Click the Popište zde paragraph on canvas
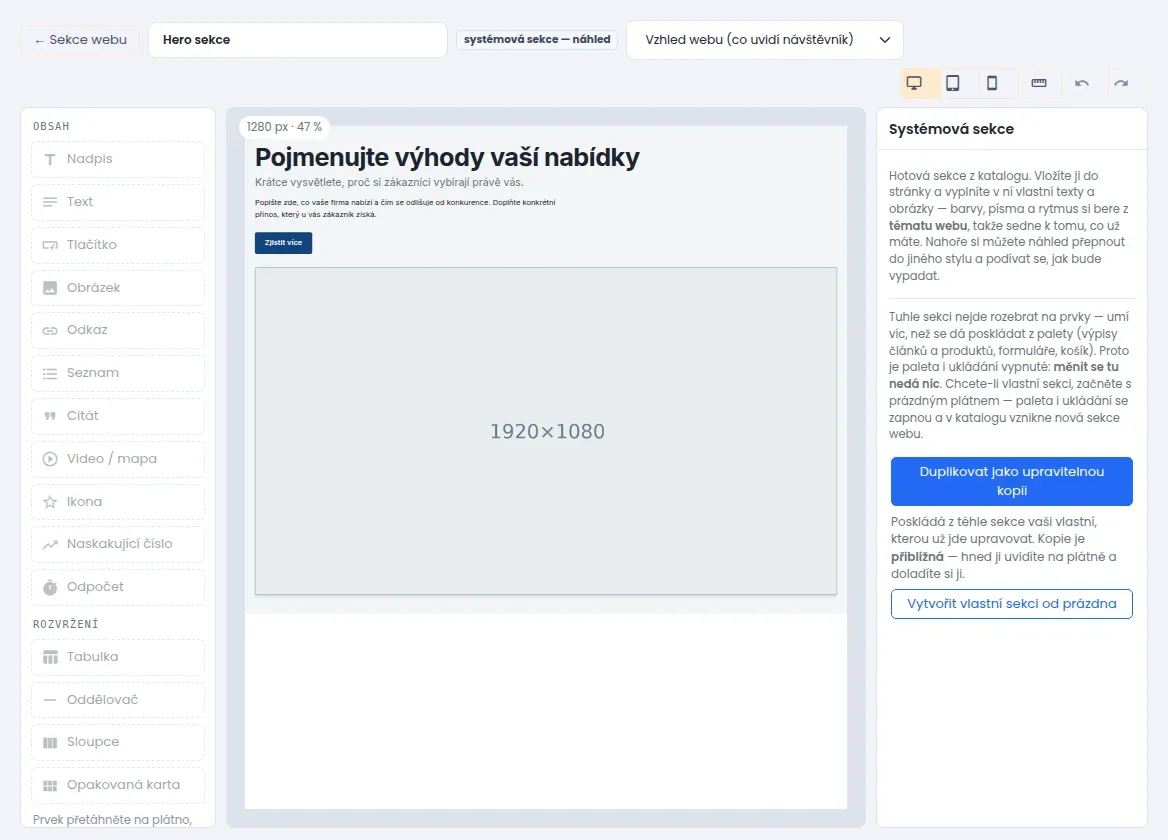This screenshot has height=840, width=1168. click(405, 209)
